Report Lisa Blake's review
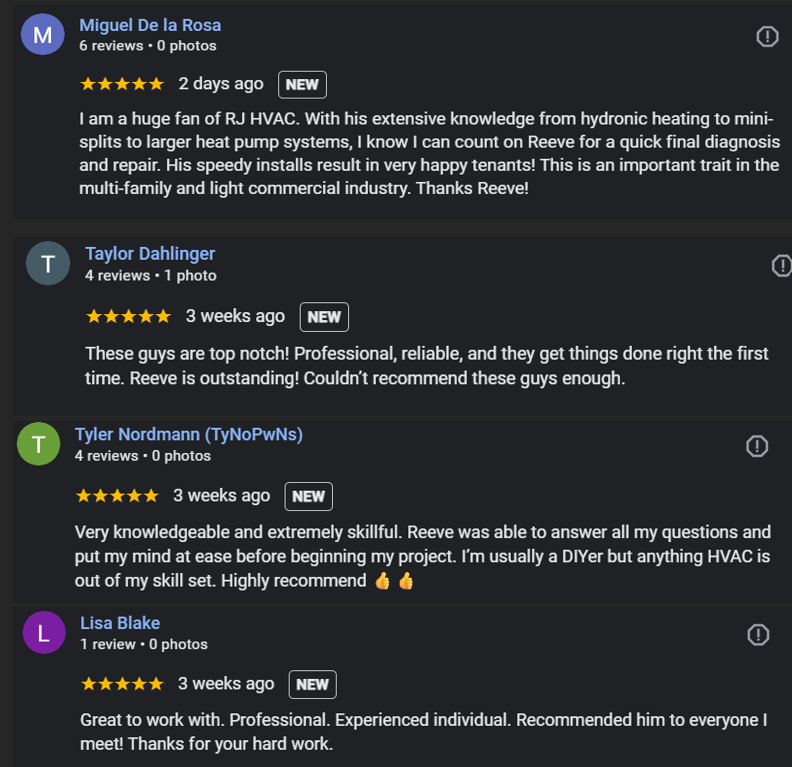 tap(759, 635)
